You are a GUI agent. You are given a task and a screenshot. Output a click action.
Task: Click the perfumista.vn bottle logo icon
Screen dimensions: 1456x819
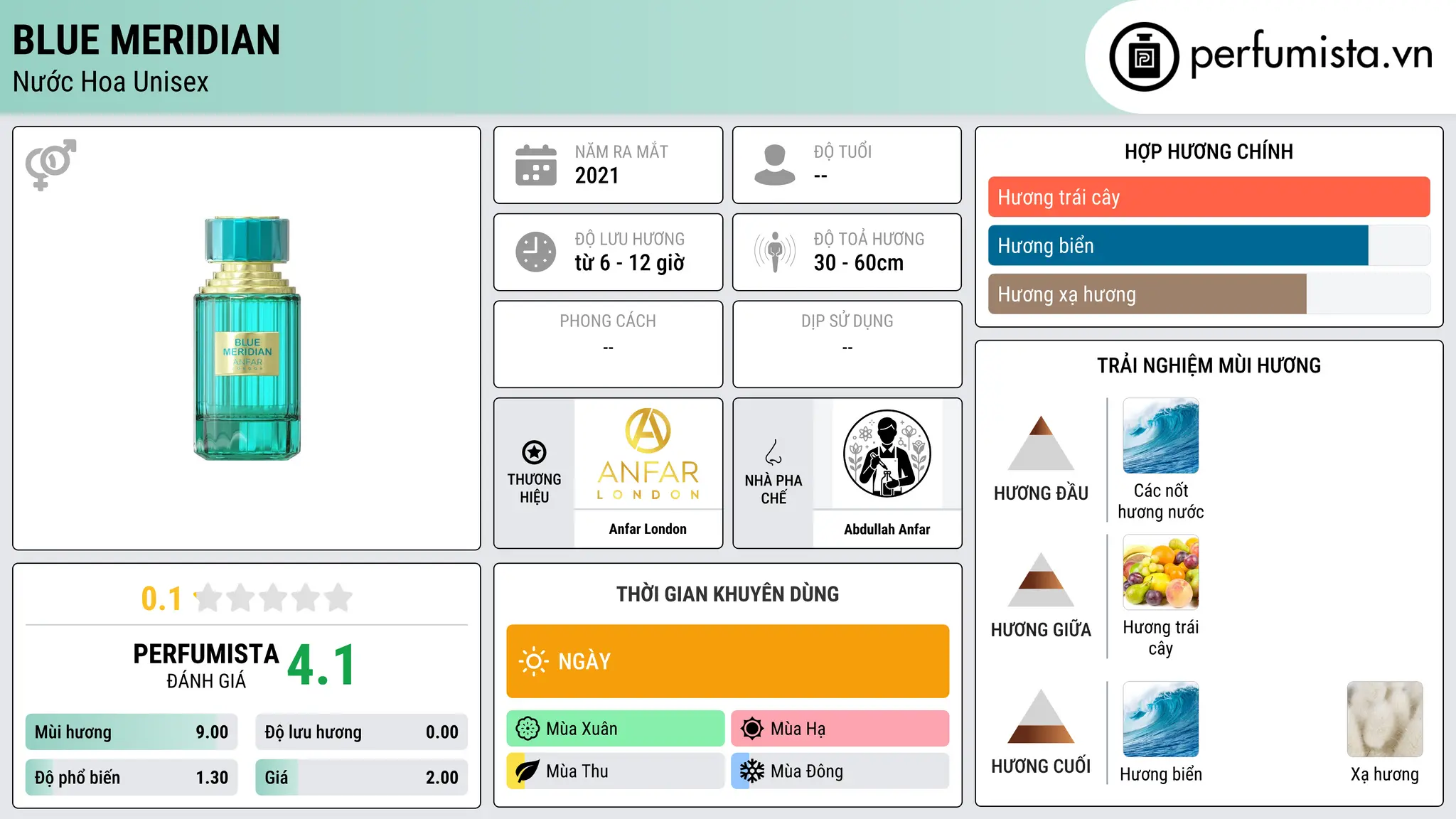click(x=1144, y=57)
